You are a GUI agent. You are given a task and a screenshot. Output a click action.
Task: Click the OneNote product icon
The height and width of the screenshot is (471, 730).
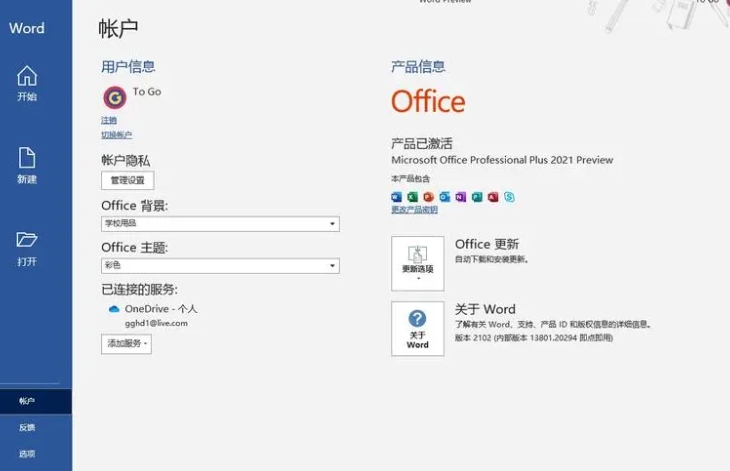click(460, 197)
